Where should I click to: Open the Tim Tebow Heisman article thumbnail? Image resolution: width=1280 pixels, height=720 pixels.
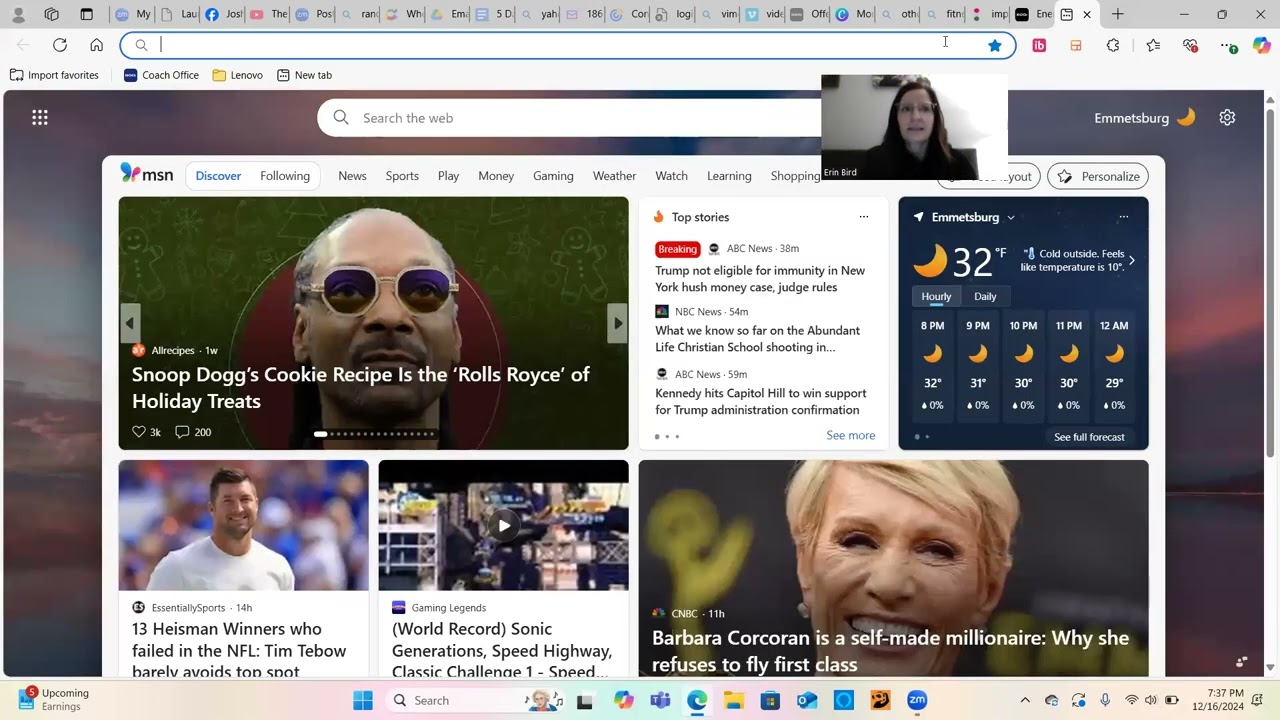tap(244, 525)
